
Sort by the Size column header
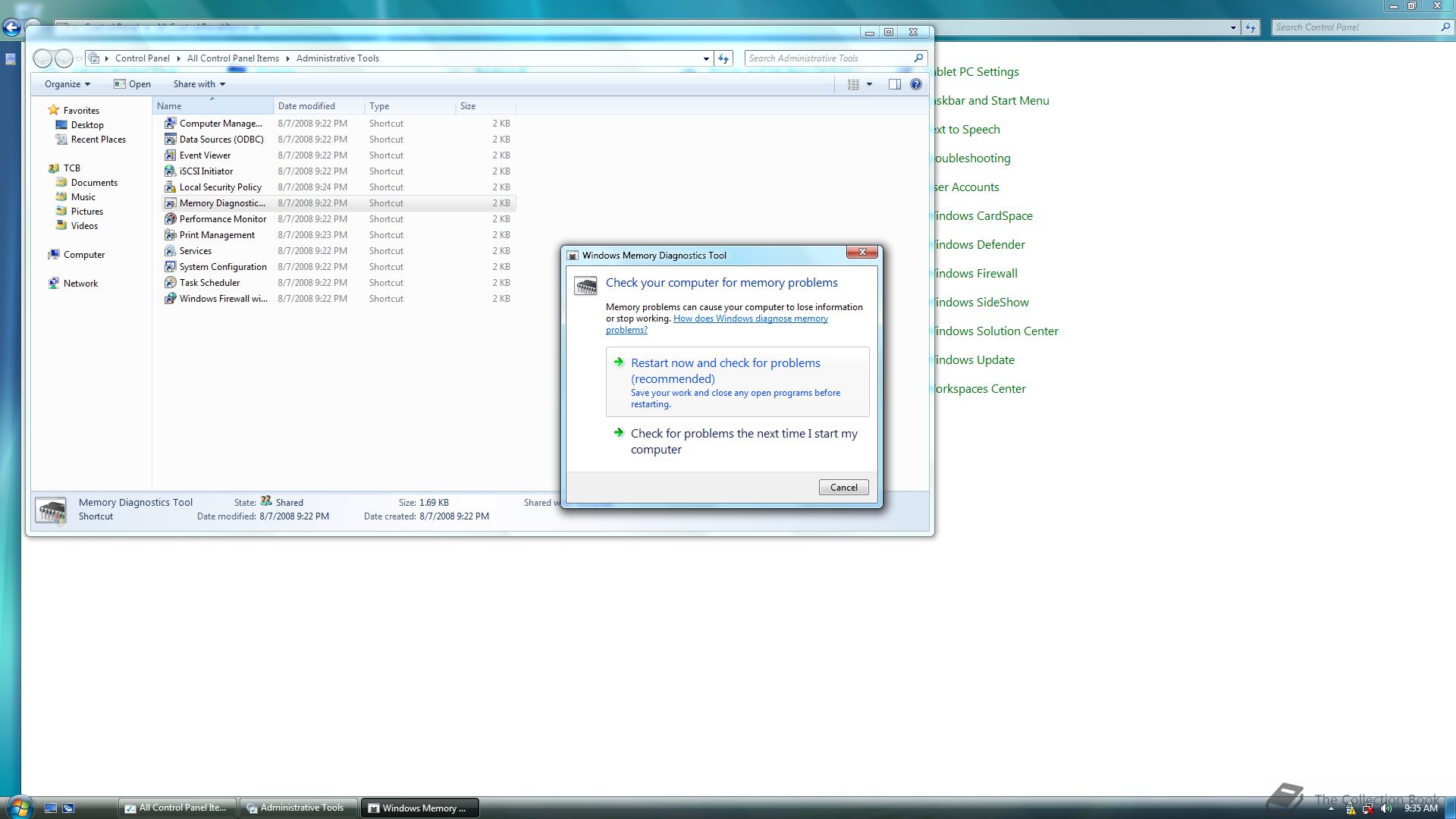point(485,106)
